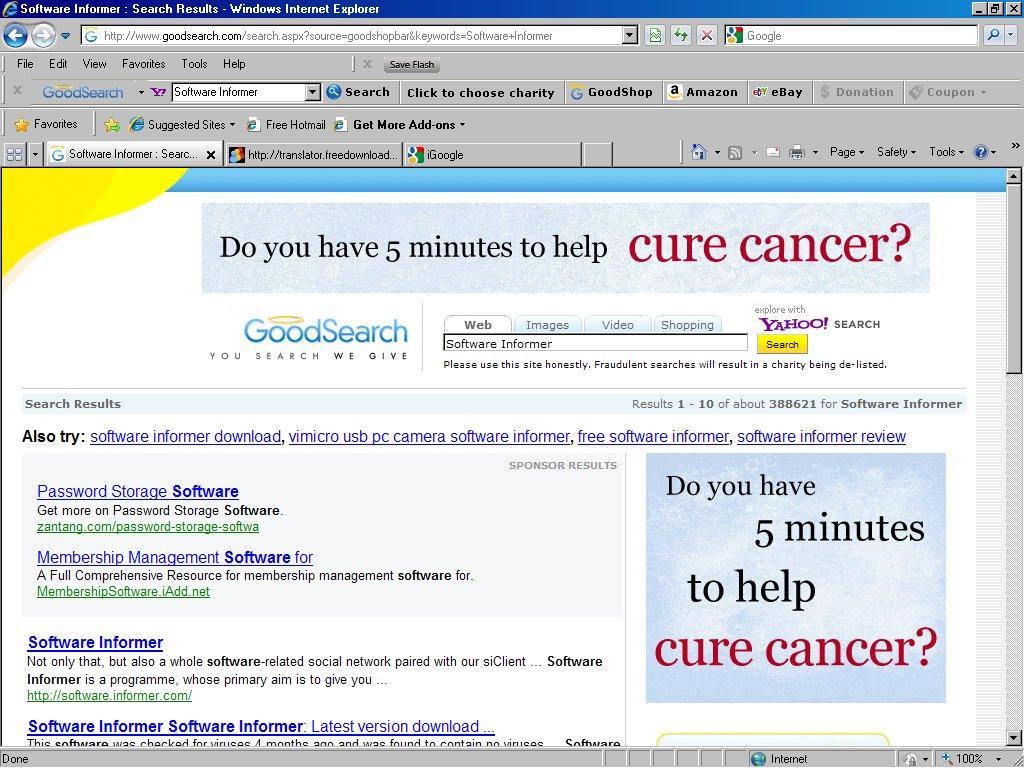This screenshot has width=1024, height=768.
Task: Open the Edit menu
Action: coord(58,64)
